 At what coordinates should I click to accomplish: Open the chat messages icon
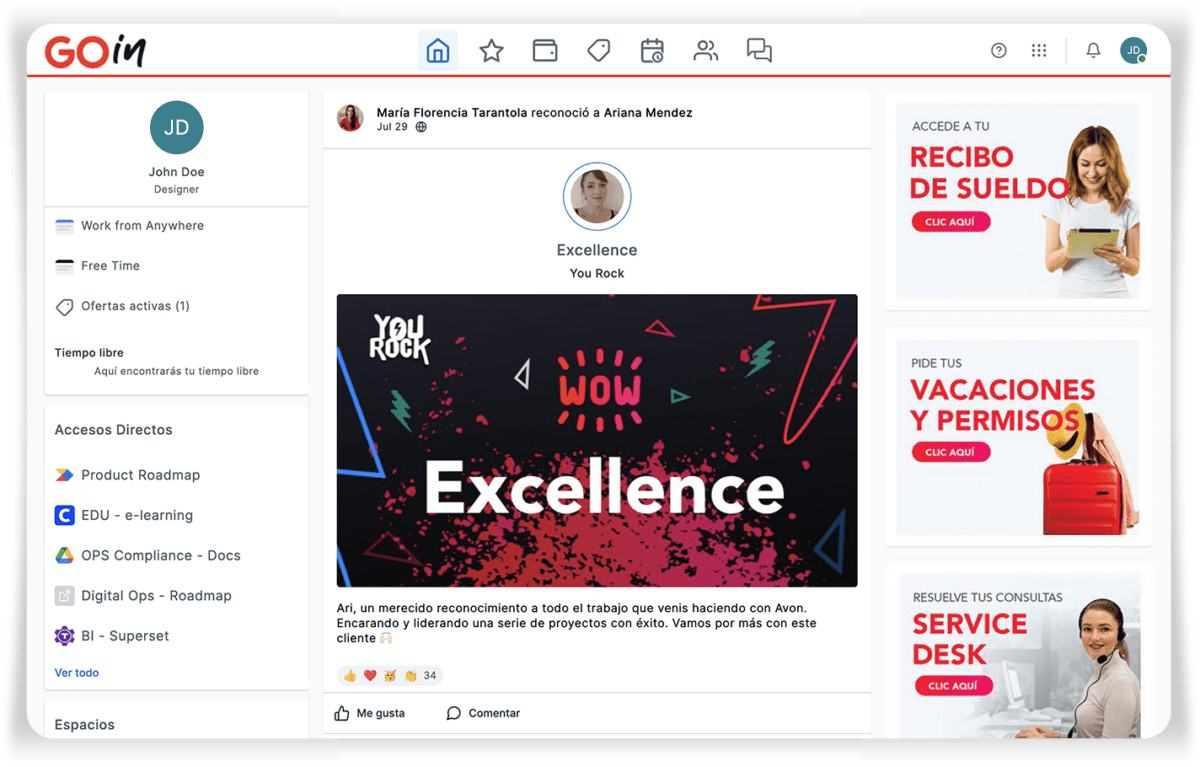[x=760, y=51]
